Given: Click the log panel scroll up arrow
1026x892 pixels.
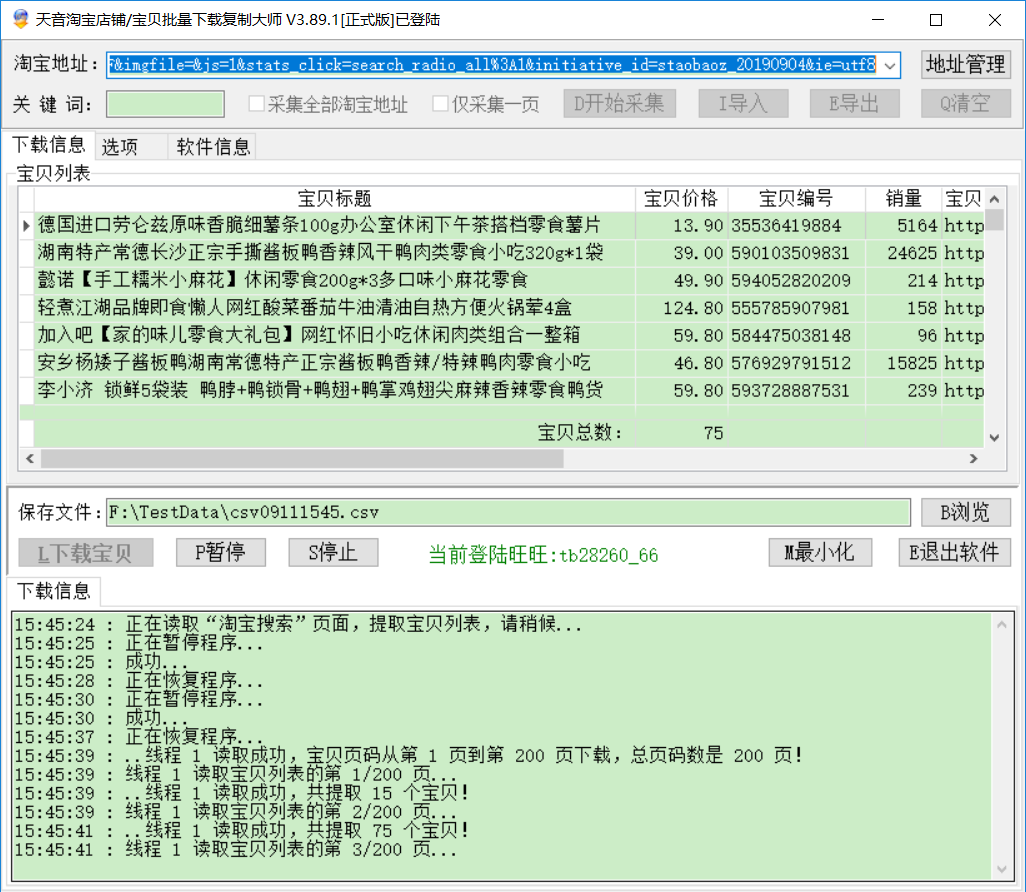Looking at the screenshot, I should [1003, 624].
